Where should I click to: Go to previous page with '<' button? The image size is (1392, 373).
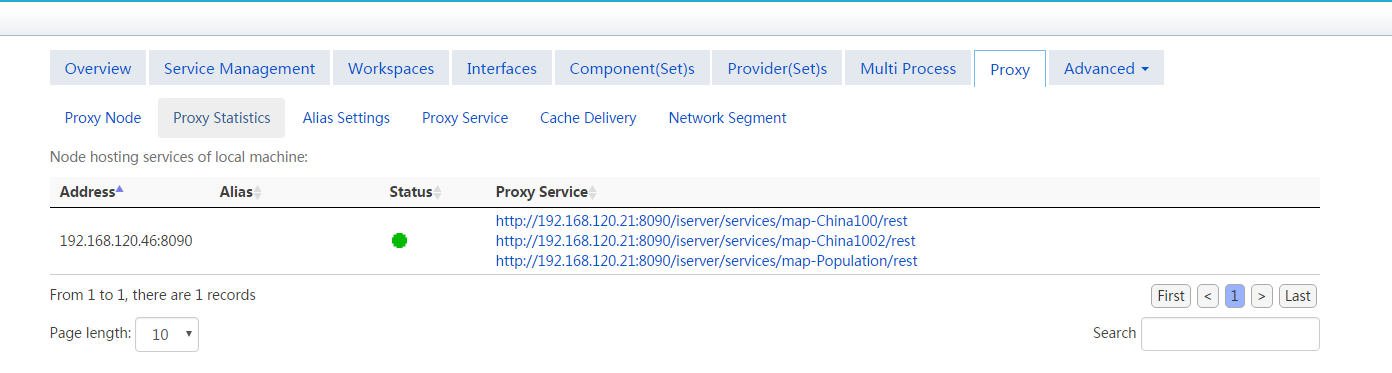(1208, 296)
